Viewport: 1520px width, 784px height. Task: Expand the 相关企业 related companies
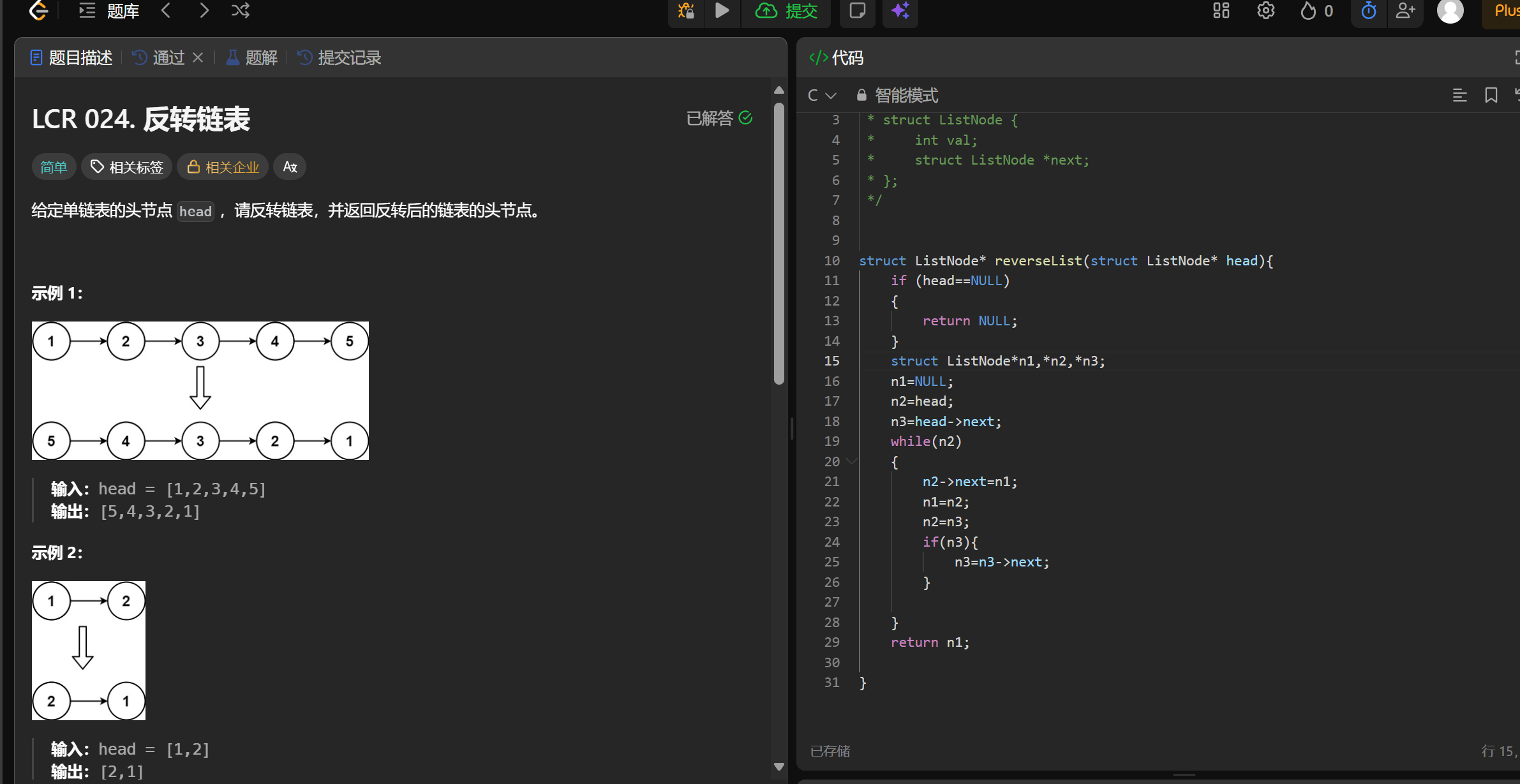[x=223, y=167]
